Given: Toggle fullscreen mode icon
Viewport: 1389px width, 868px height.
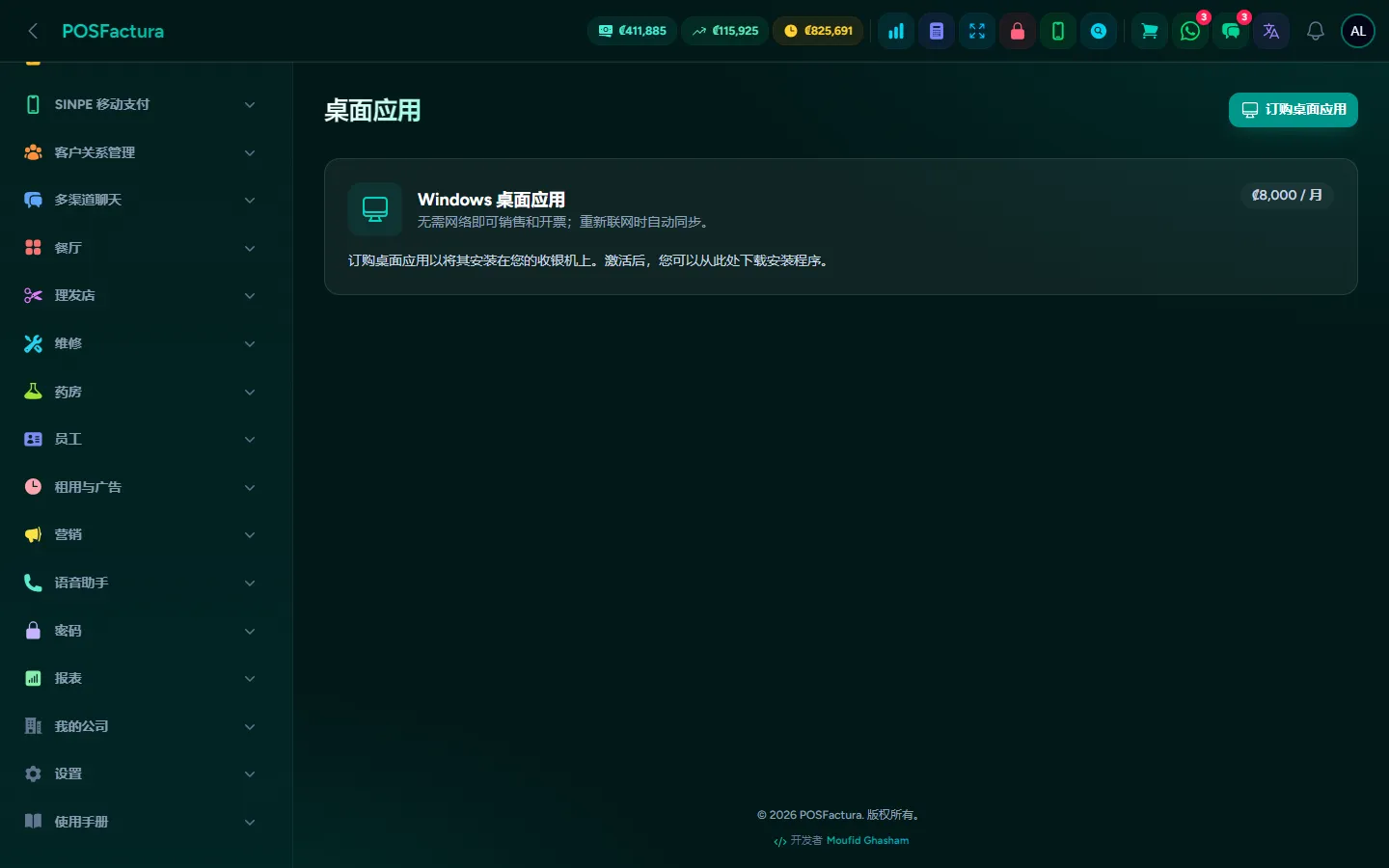Looking at the screenshot, I should [977, 31].
